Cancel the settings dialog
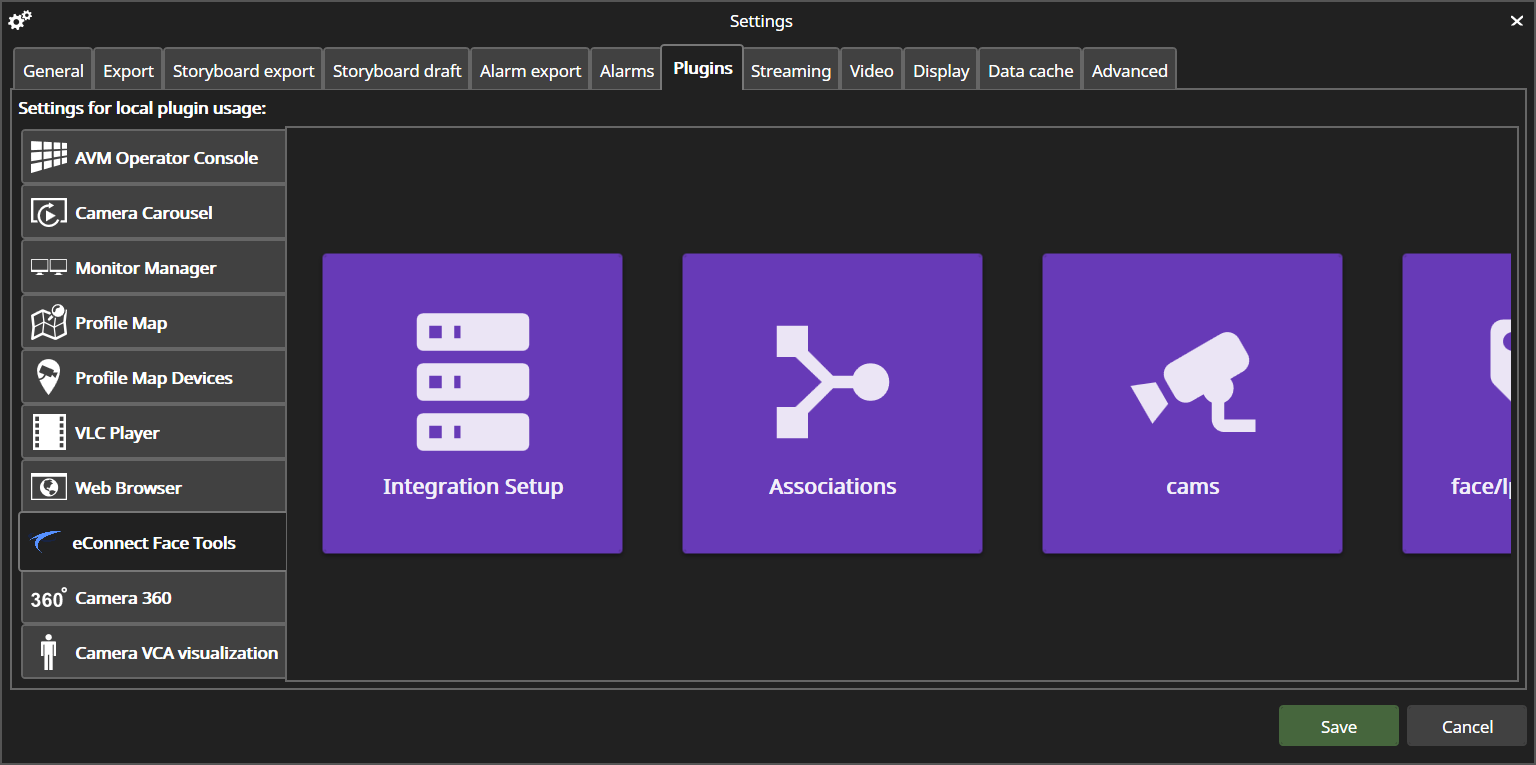The width and height of the screenshot is (1536, 765). coord(1467,726)
